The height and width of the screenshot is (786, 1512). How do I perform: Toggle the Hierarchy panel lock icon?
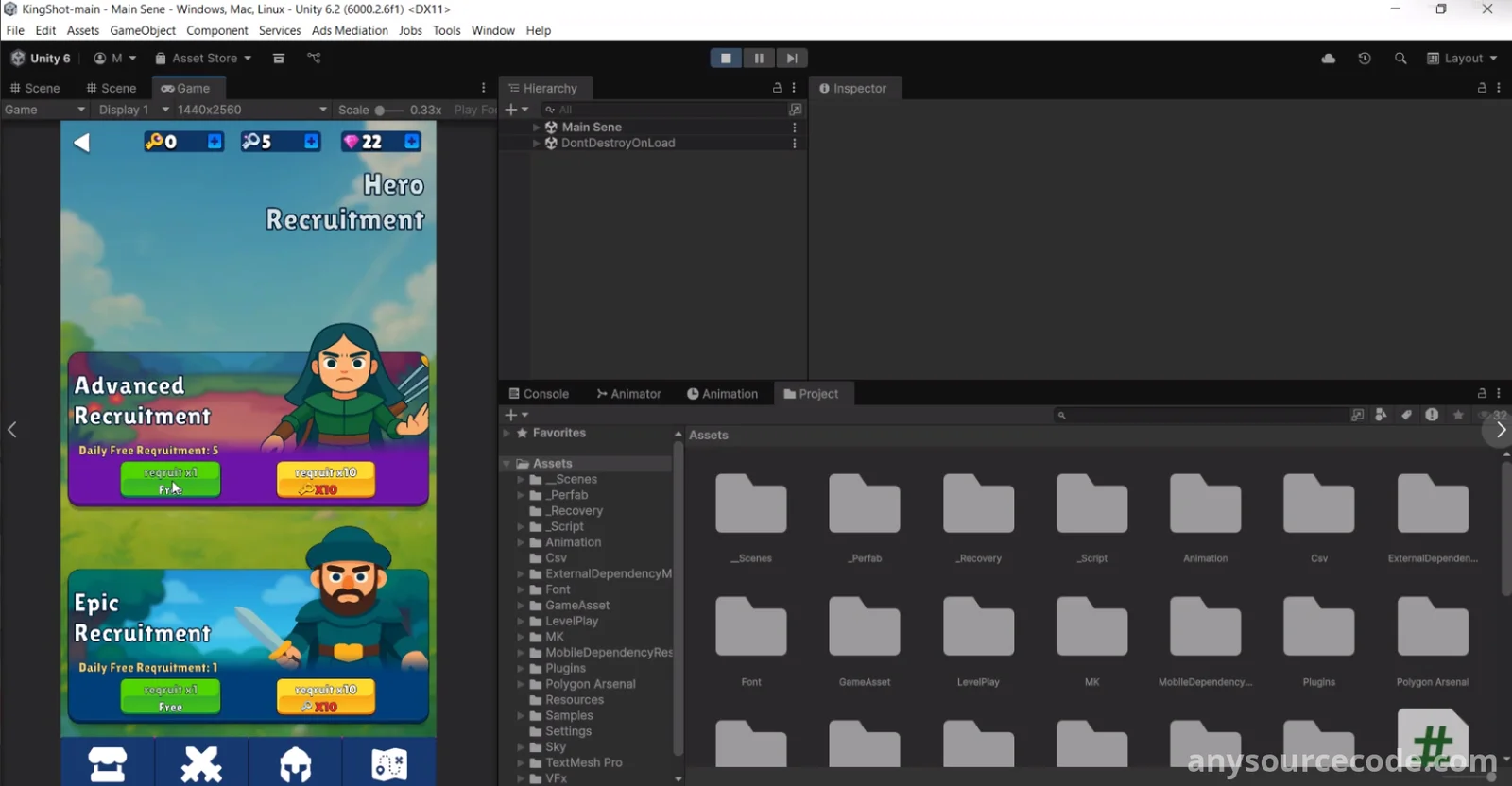(x=777, y=88)
